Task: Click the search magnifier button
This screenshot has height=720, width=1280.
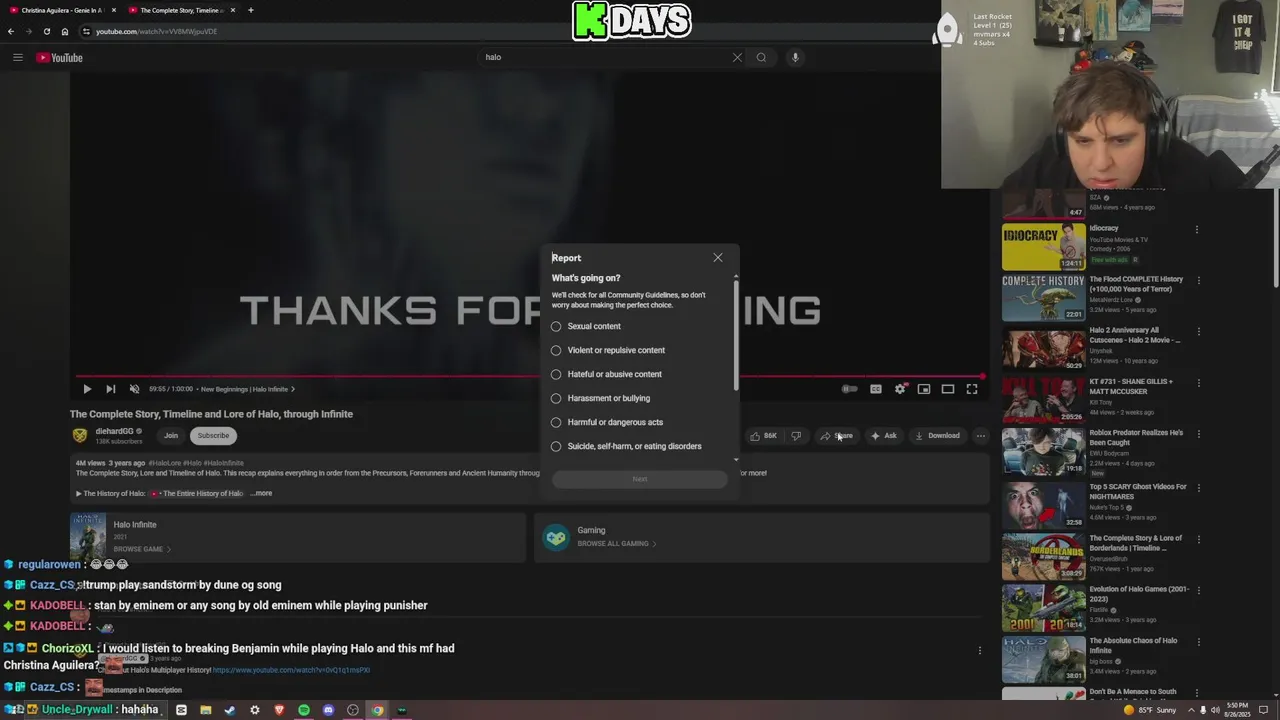Action: click(x=761, y=57)
